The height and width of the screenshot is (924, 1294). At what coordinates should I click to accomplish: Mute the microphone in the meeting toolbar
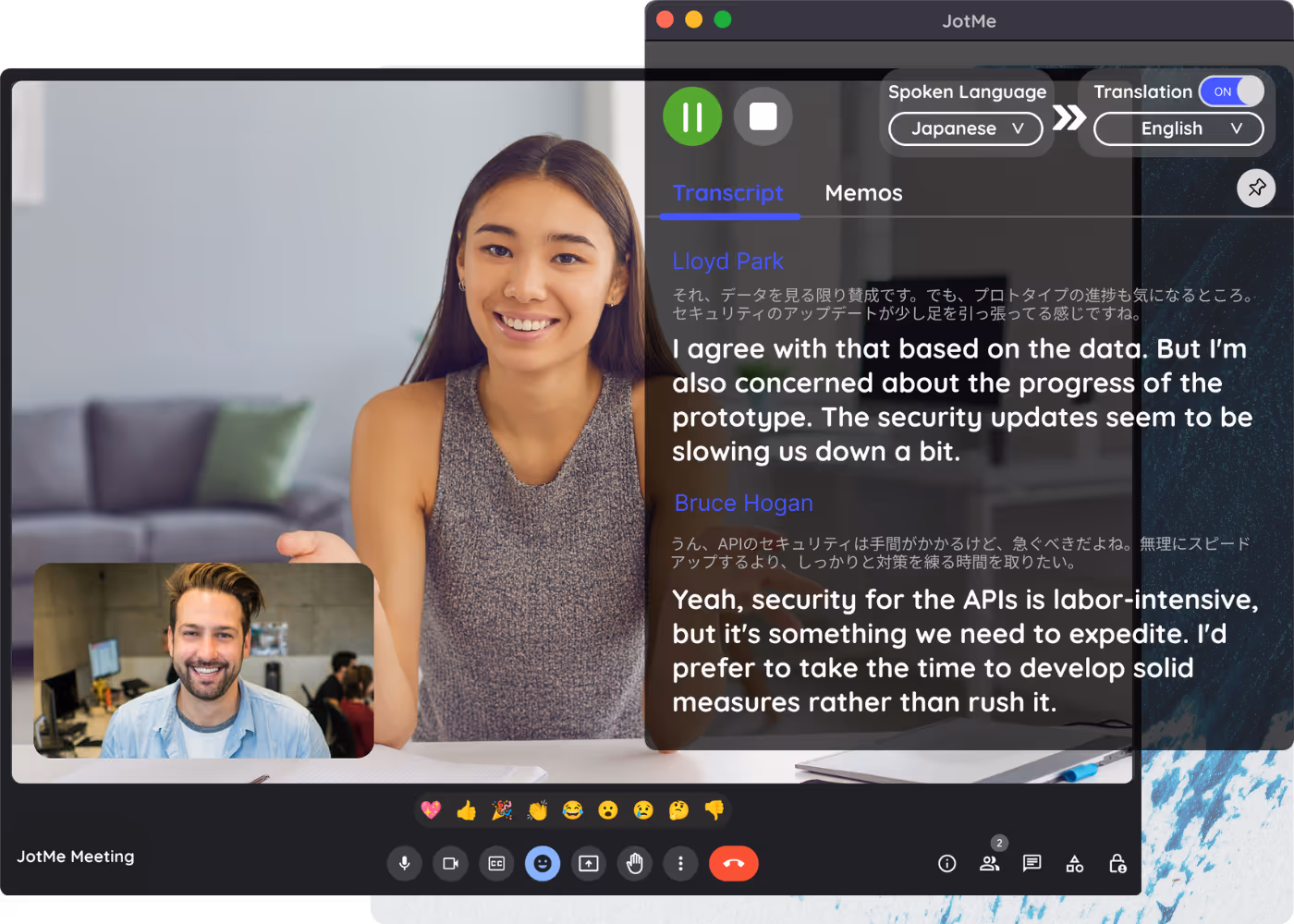pyautogui.click(x=404, y=863)
